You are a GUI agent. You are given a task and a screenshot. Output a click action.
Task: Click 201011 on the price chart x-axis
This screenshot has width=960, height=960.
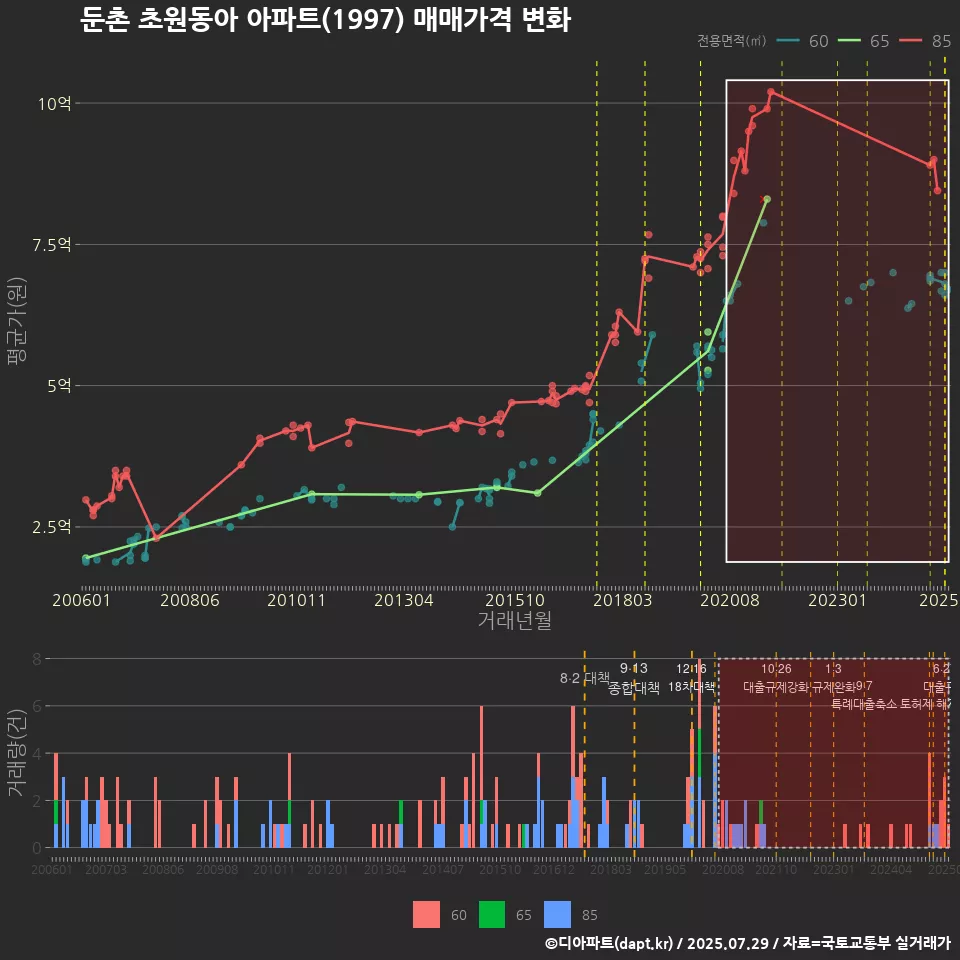coord(296,600)
